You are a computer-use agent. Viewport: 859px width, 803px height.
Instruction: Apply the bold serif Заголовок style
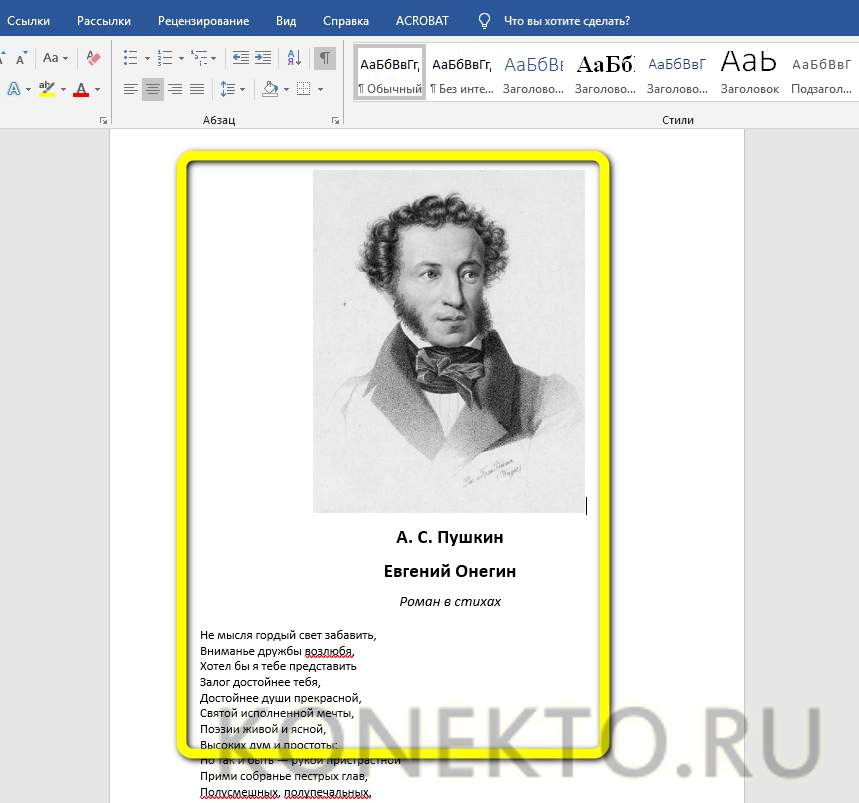[605, 72]
